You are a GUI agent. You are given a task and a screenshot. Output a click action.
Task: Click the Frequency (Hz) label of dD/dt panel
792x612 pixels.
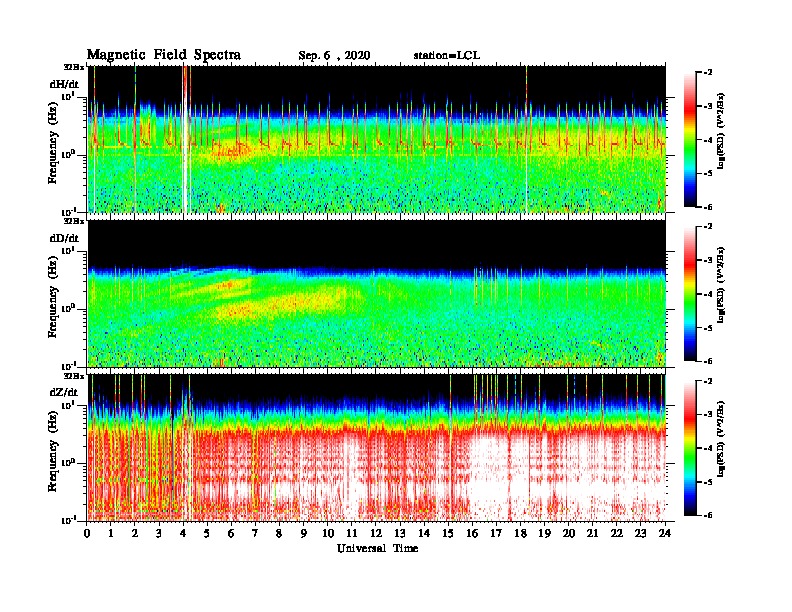tap(53, 298)
